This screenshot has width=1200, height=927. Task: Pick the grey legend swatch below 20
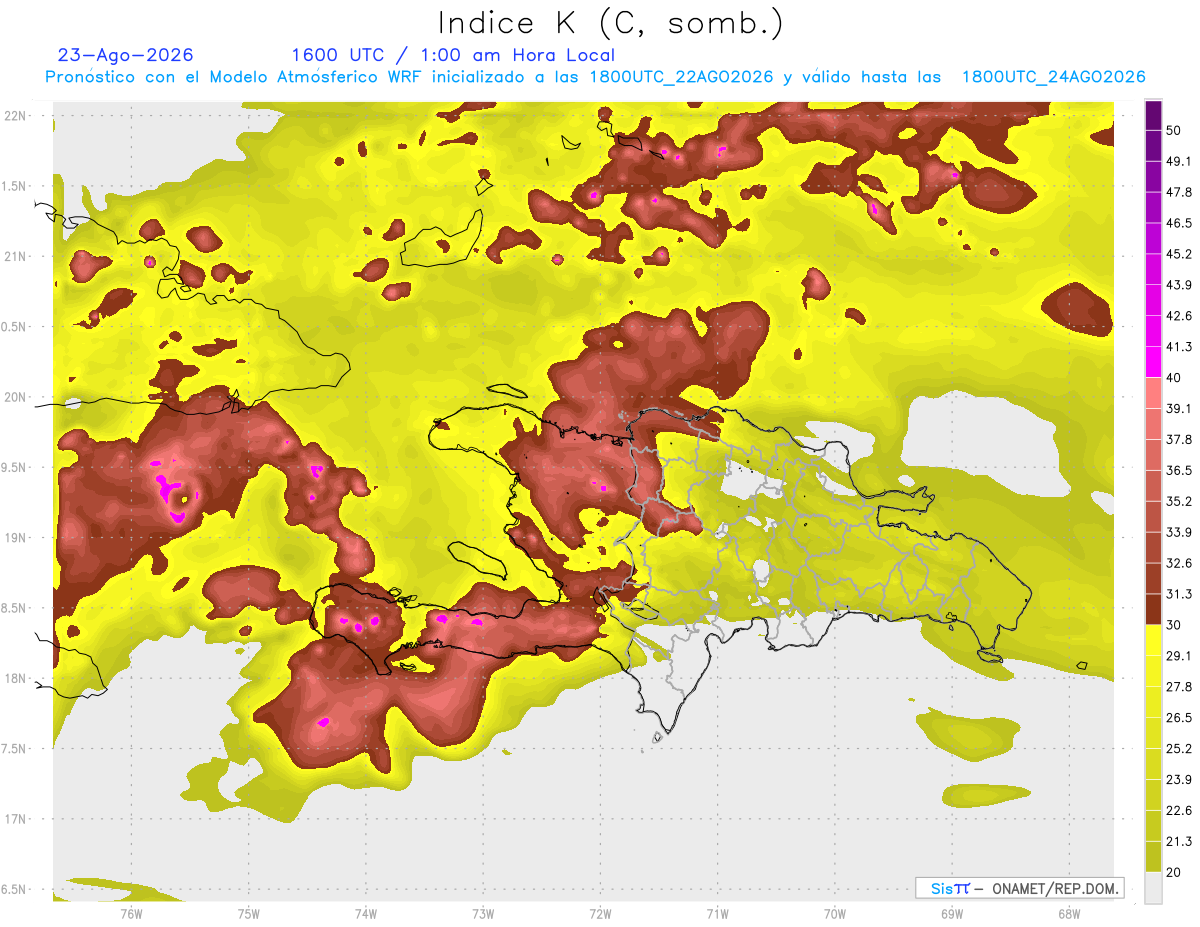[x=1153, y=888]
